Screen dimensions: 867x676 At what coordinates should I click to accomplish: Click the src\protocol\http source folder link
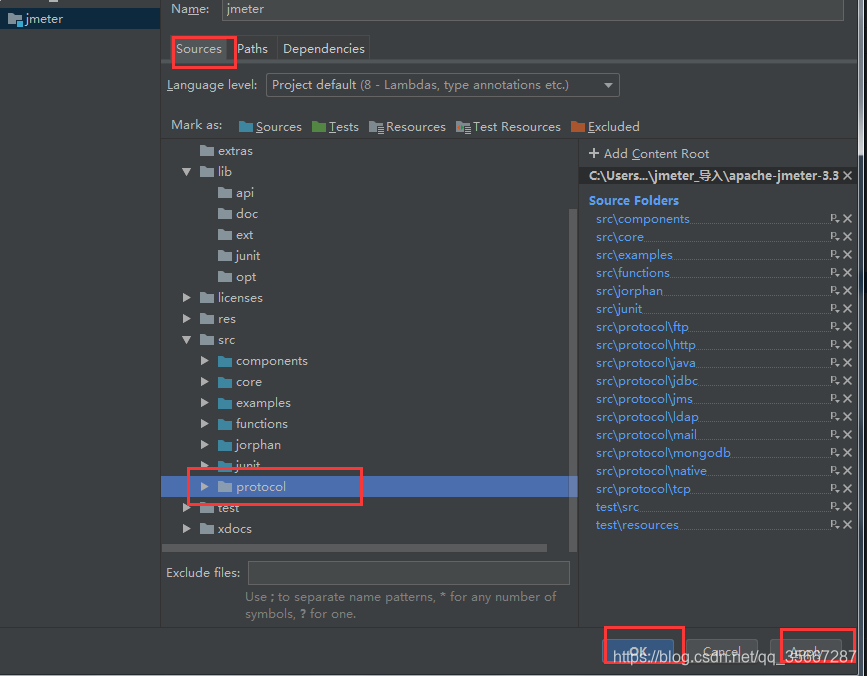coord(646,345)
